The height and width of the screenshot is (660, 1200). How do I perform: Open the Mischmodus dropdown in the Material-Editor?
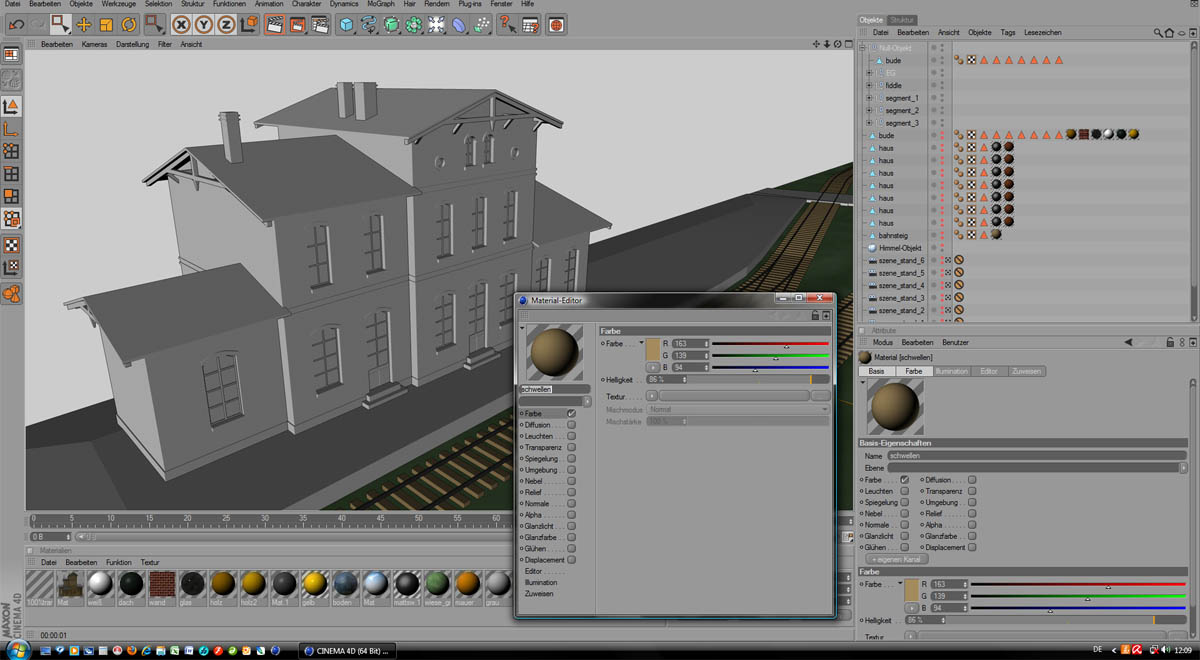[x=738, y=409]
